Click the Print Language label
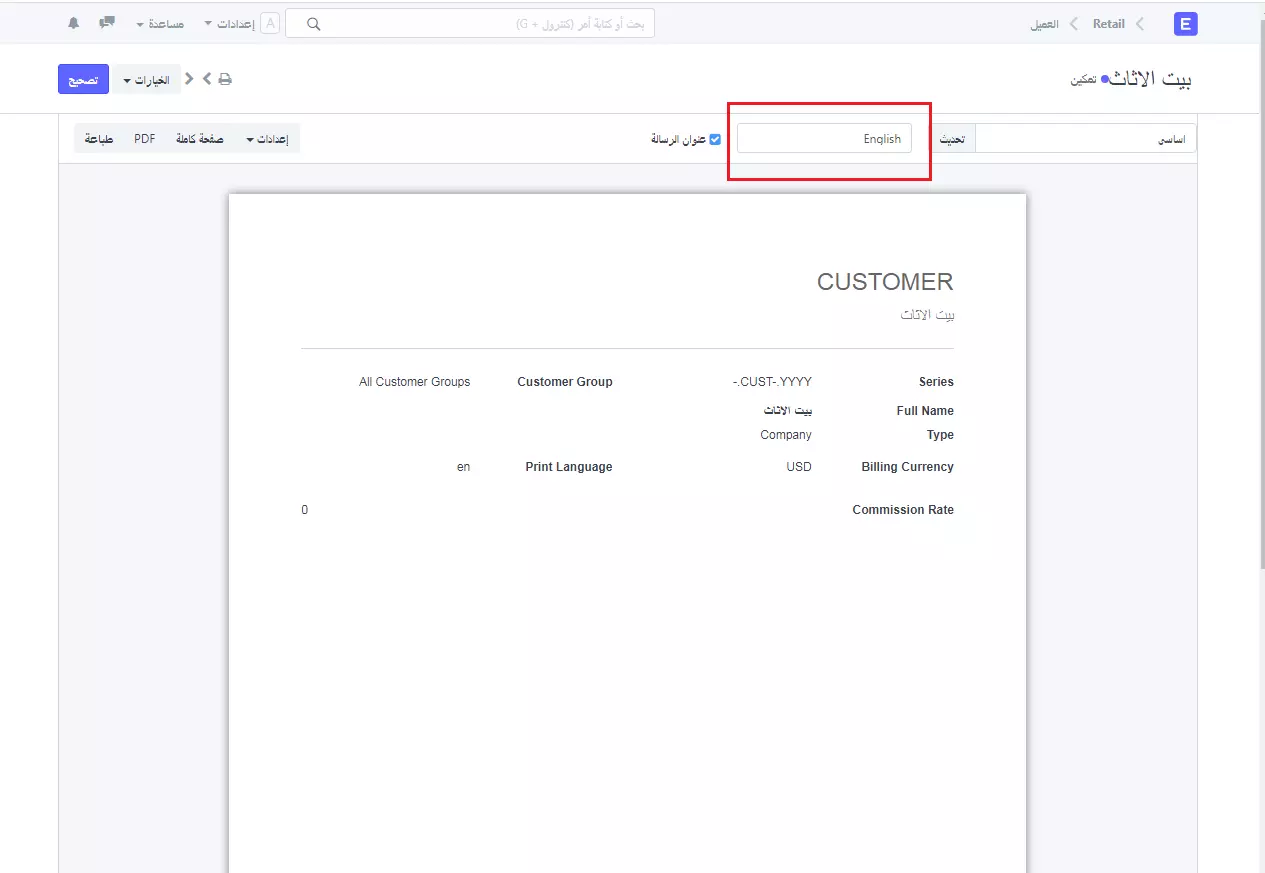 (x=569, y=467)
